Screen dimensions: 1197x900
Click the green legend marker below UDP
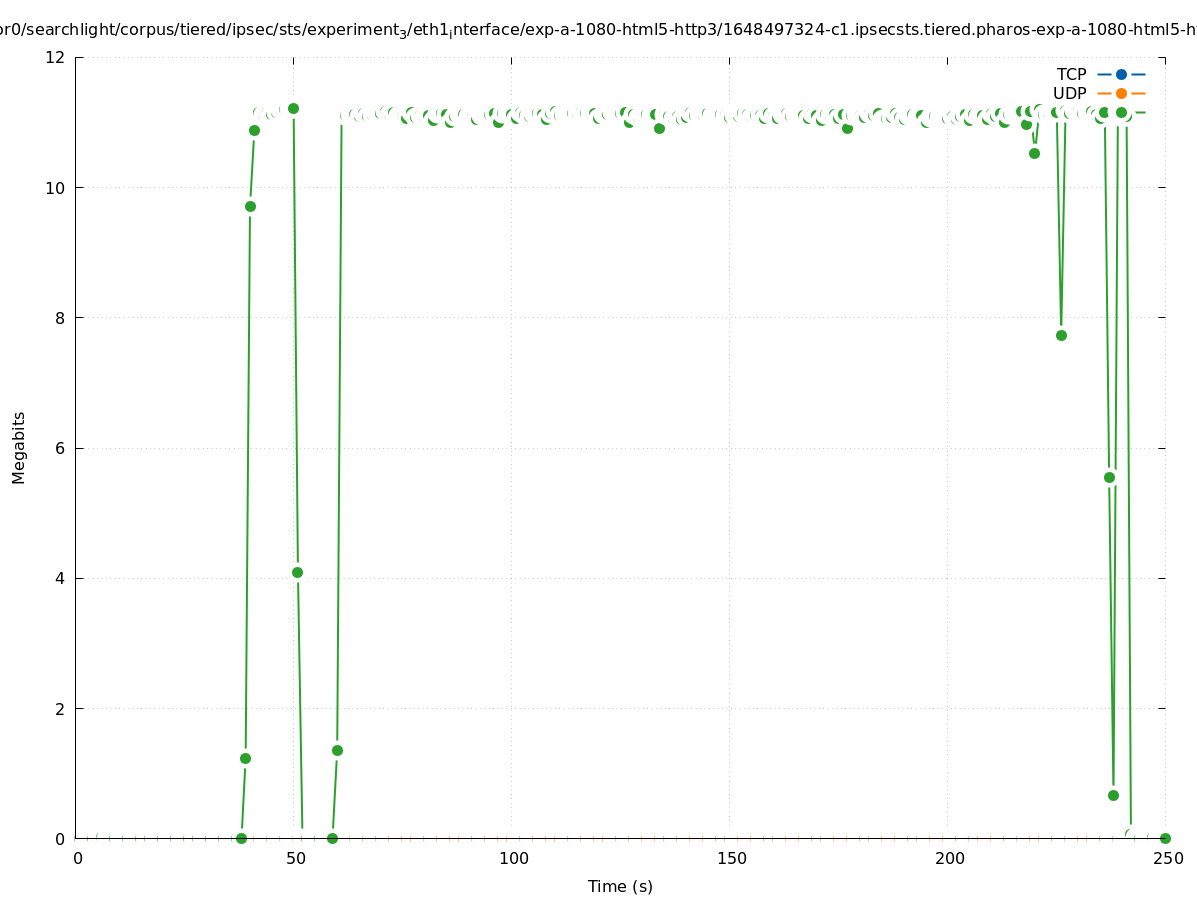[x=1121, y=112]
